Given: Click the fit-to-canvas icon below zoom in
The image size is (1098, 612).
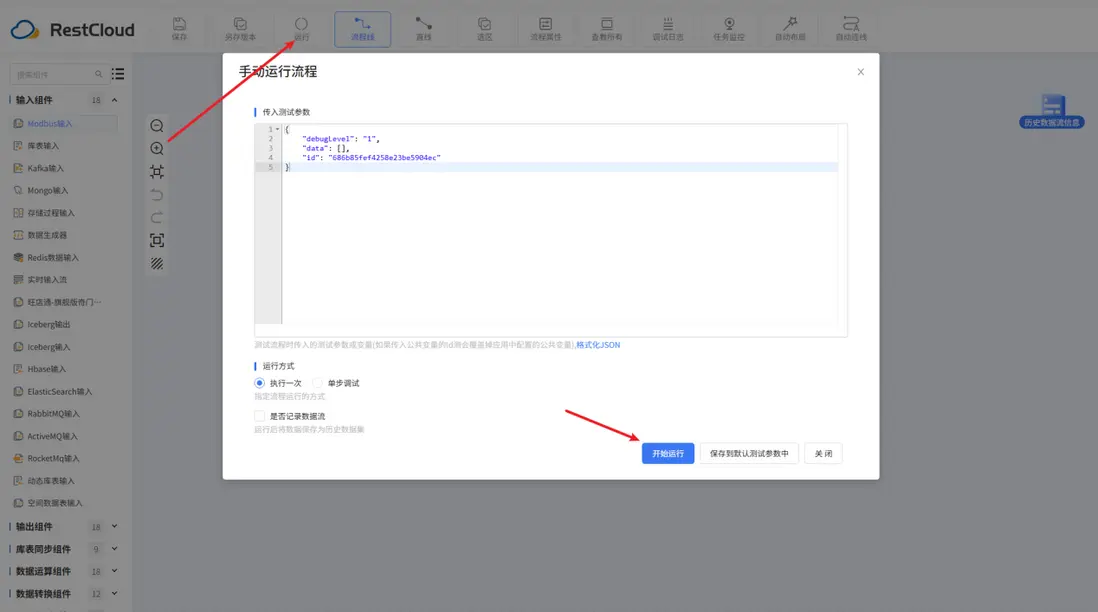Looking at the screenshot, I should [x=157, y=172].
